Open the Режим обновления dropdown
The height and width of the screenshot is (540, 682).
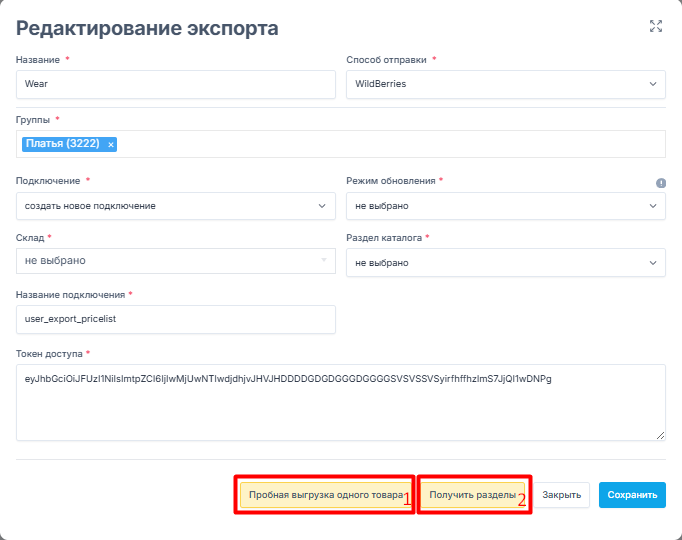[505, 206]
